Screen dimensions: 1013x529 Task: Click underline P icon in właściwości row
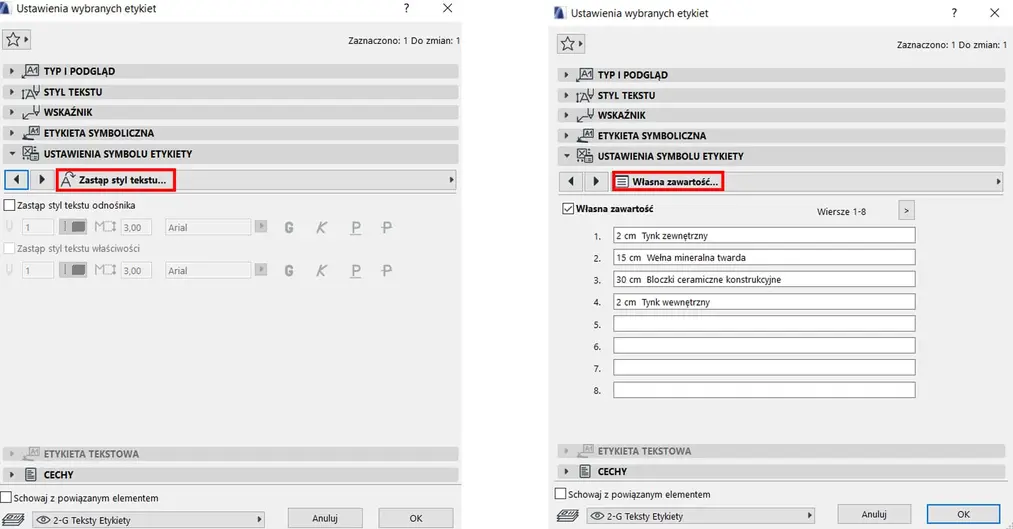[355, 271]
